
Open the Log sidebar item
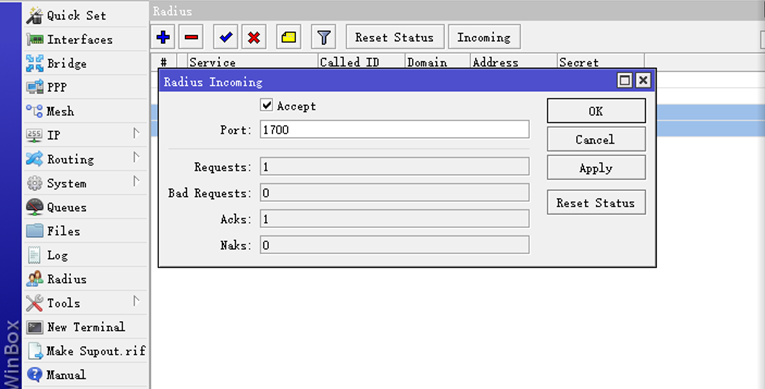point(86,255)
